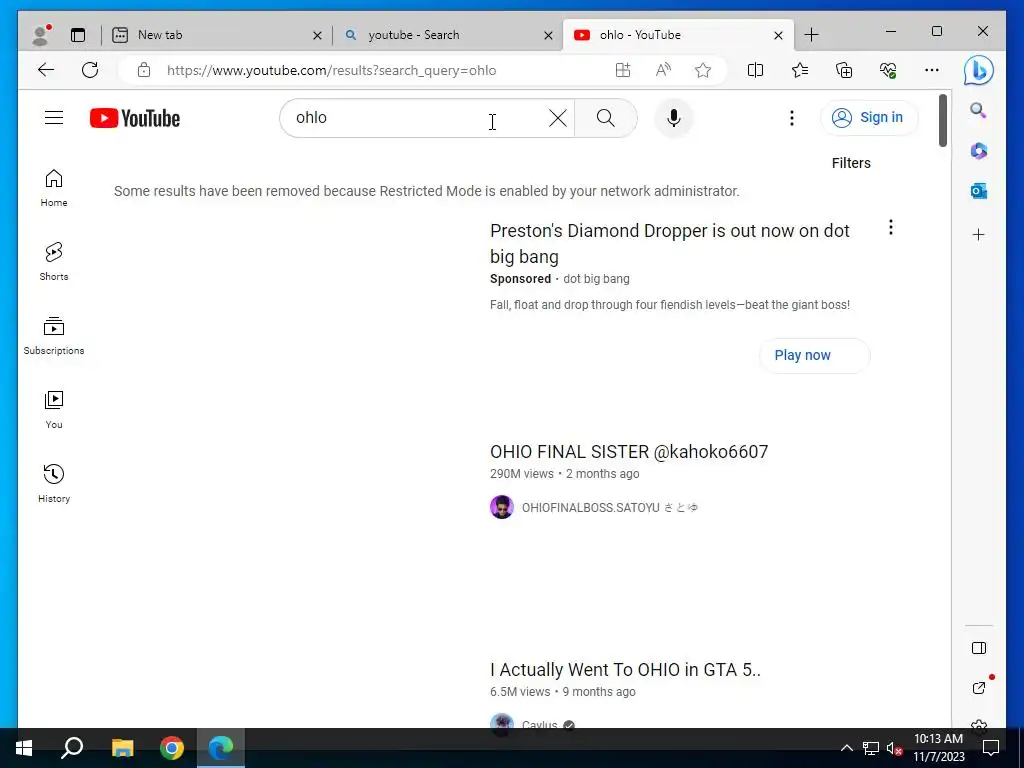The image size is (1024, 768).
Task: Switch to the New tab tab
Action: pos(217,35)
